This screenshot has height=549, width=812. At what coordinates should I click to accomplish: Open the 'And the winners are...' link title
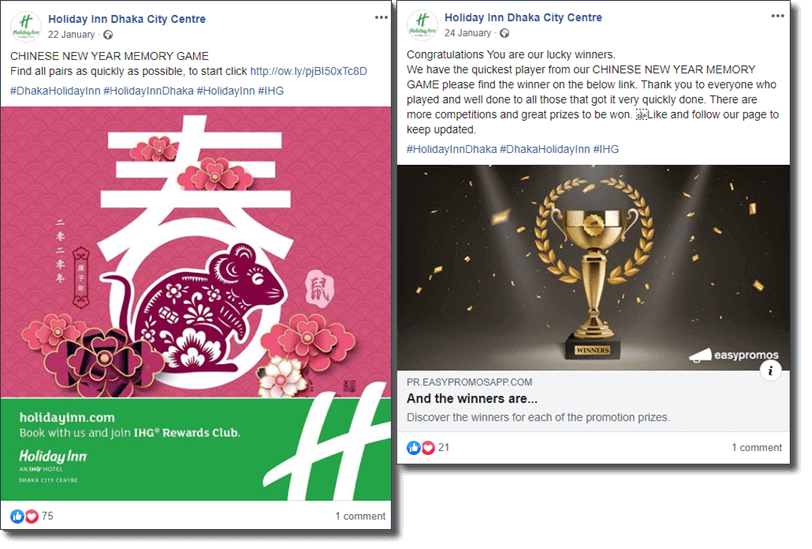coord(472,399)
